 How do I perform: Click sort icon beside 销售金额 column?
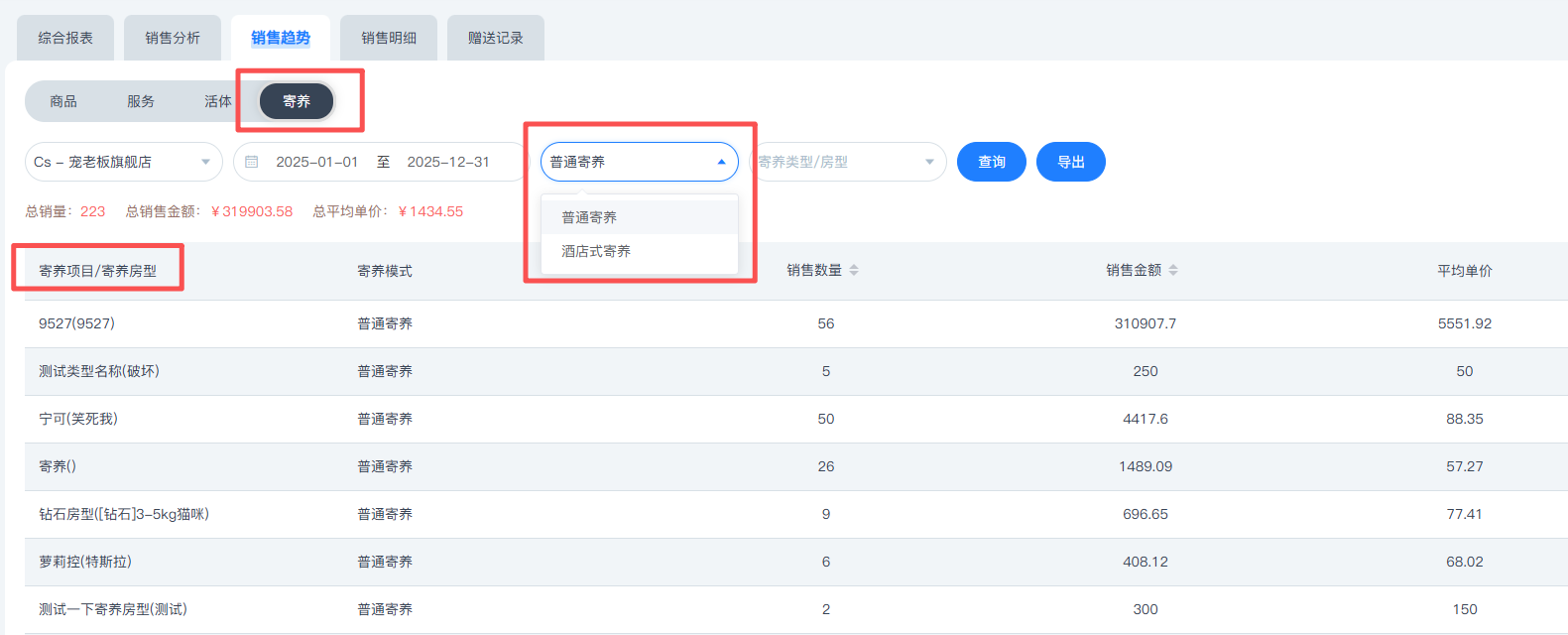click(1173, 270)
